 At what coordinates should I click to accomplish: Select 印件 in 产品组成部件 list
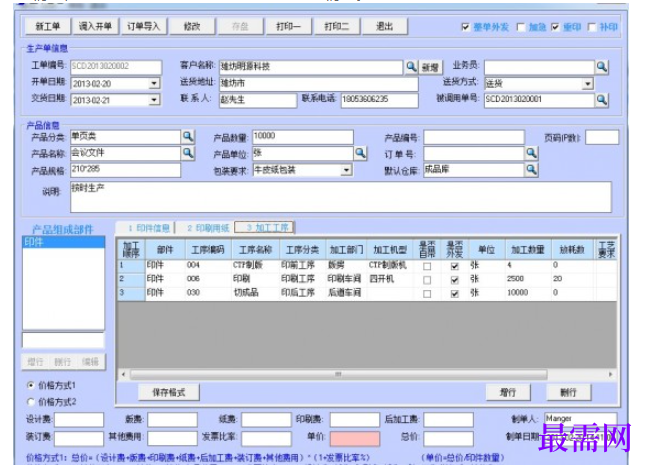[x=63, y=242]
